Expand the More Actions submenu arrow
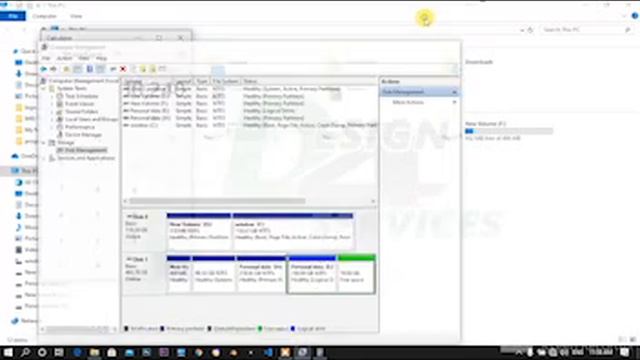Image resolution: width=640 pixels, height=360 pixels. pyautogui.click(x=454, y=102)
